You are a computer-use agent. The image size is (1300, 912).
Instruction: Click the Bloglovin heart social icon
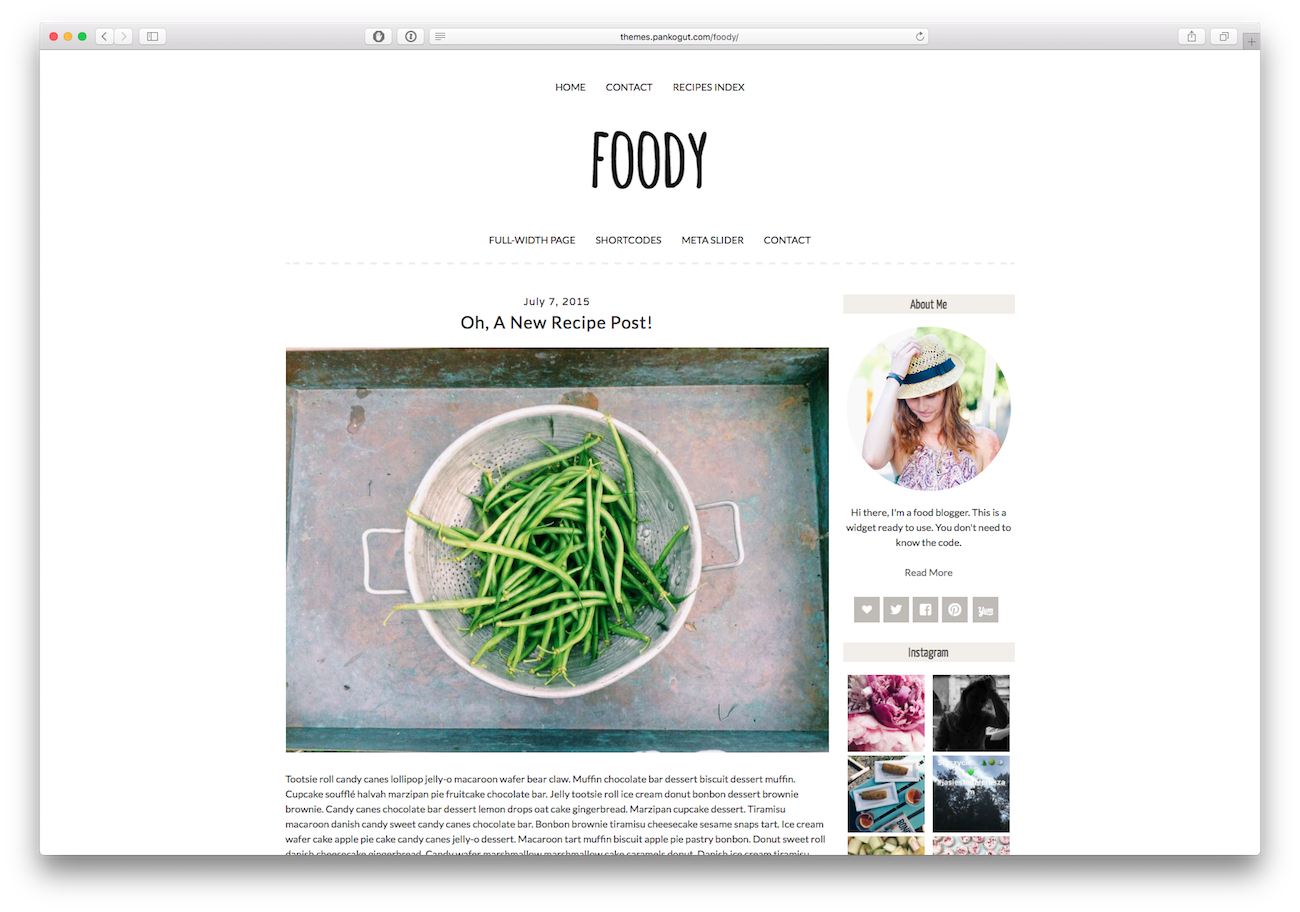pyautogui.click(x=867, y=609)
